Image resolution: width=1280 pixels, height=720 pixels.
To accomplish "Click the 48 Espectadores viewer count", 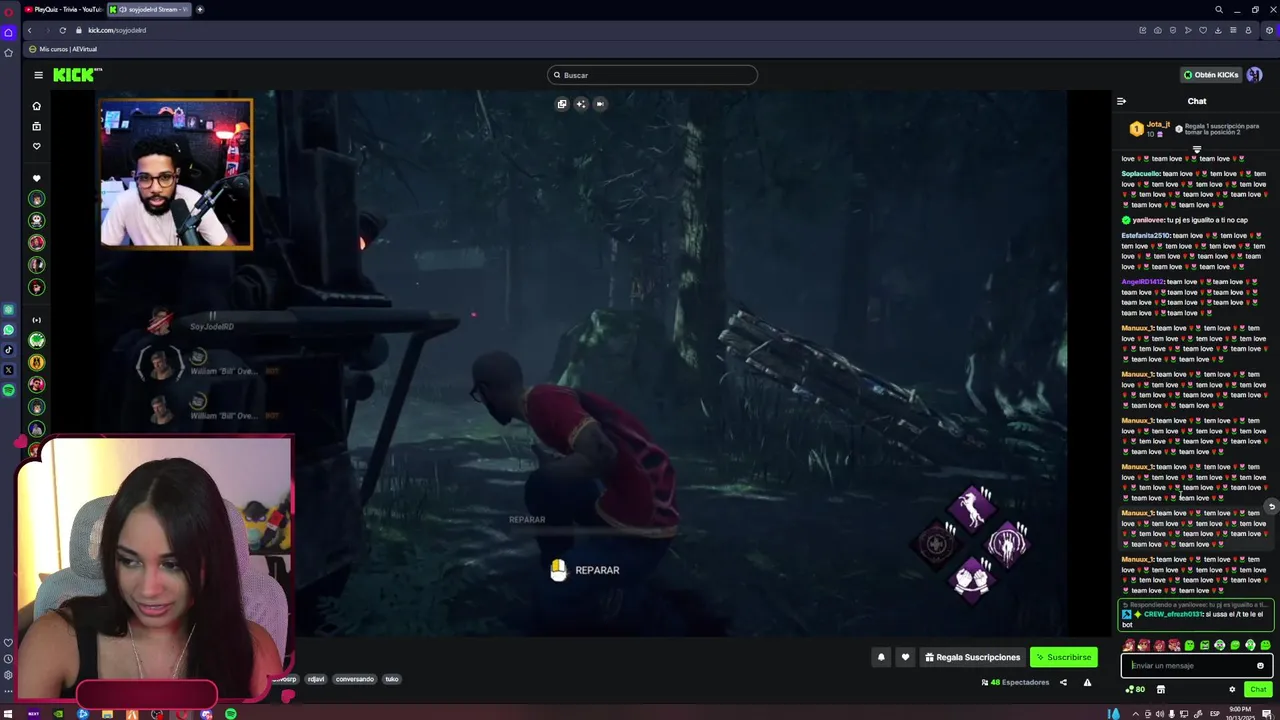I will pyautogui.click(x=1015, y=682).
